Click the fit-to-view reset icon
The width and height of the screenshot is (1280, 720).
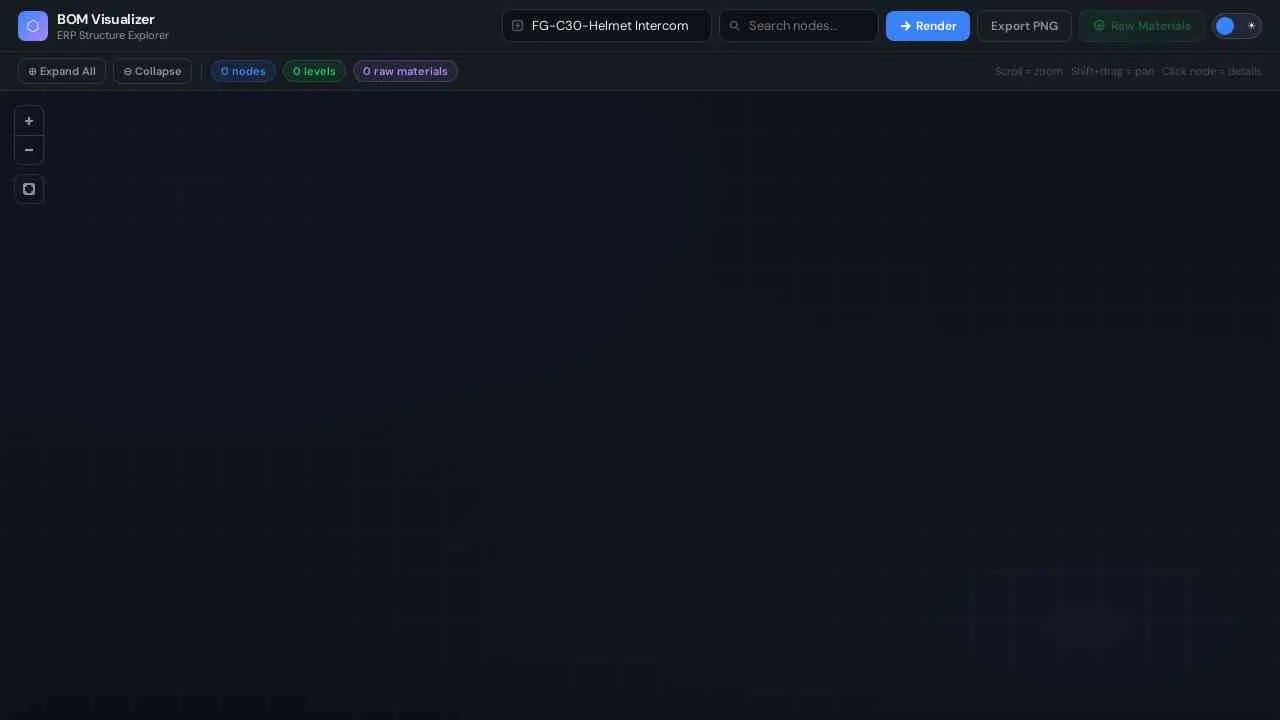coord(29,189)
